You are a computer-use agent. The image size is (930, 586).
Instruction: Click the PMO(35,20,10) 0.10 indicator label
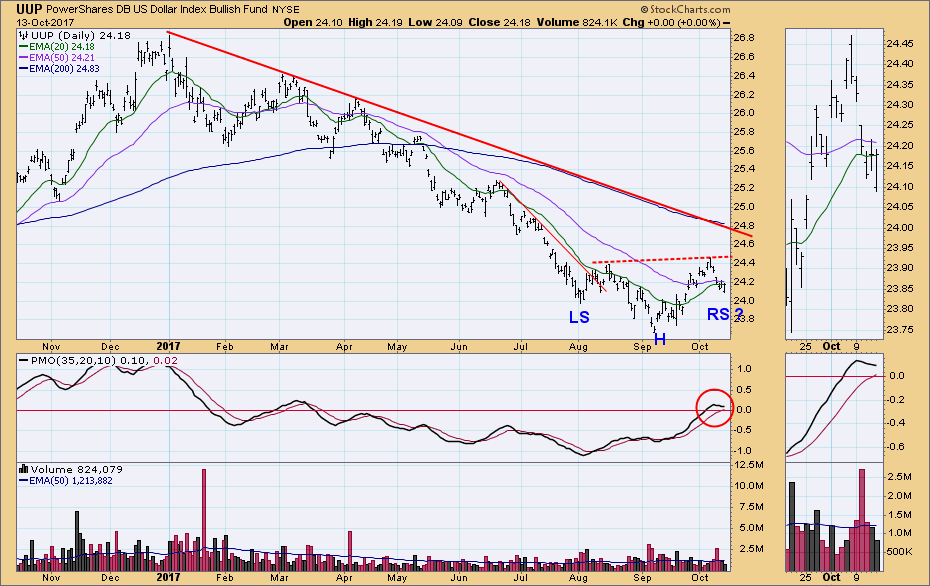click(x=85, y=361)
